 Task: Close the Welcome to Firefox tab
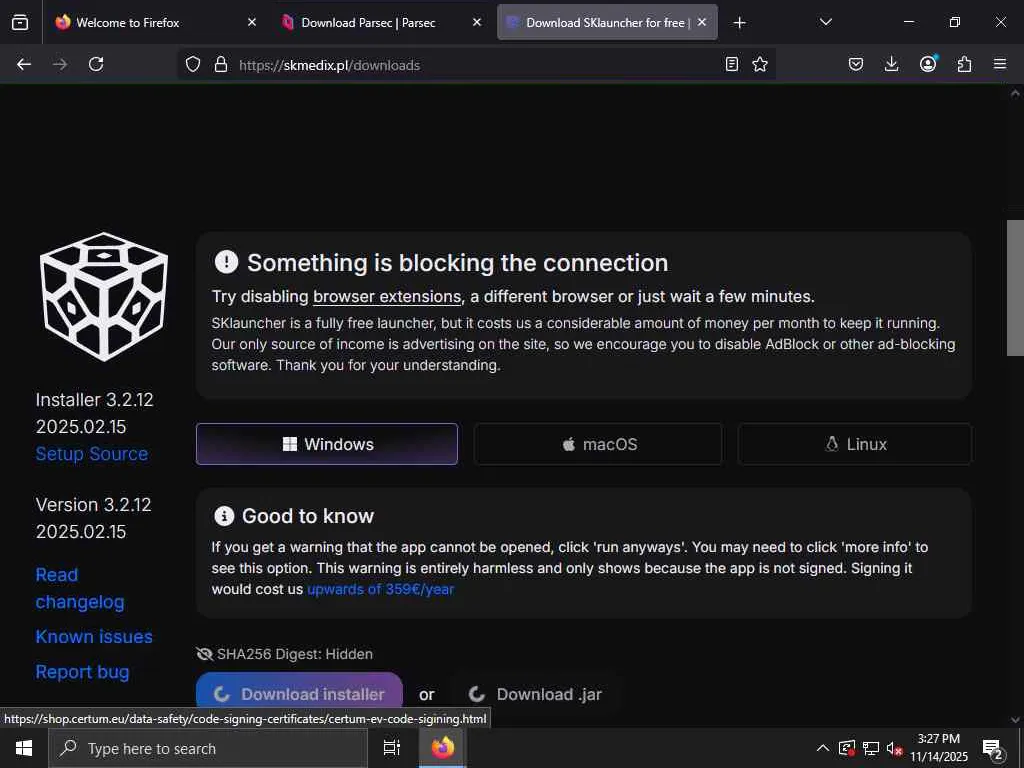(252, 22)
